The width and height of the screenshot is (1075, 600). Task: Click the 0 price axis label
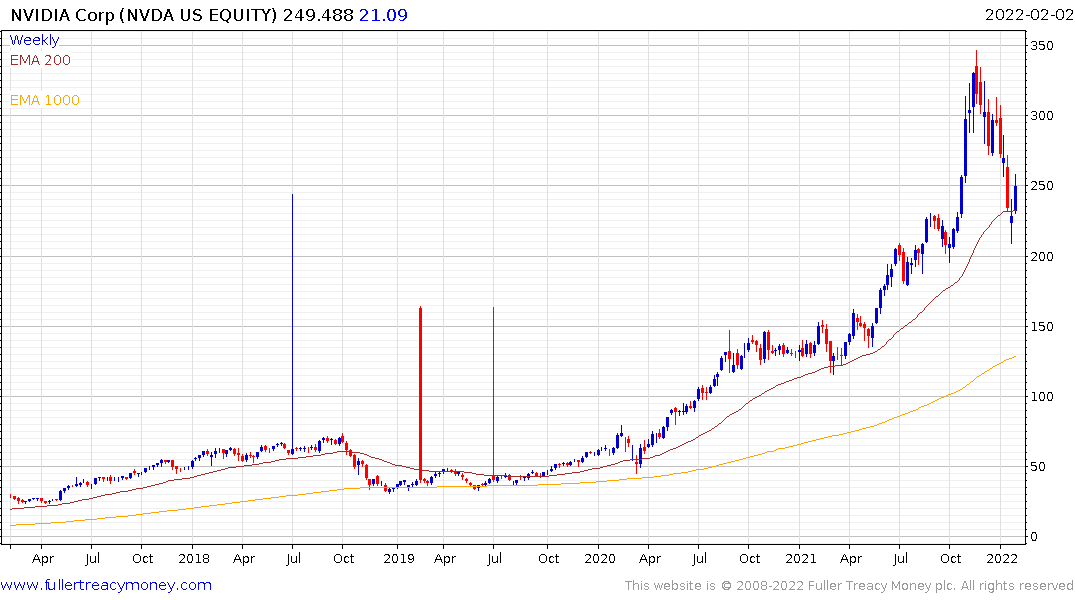(x=1035, y=537)
